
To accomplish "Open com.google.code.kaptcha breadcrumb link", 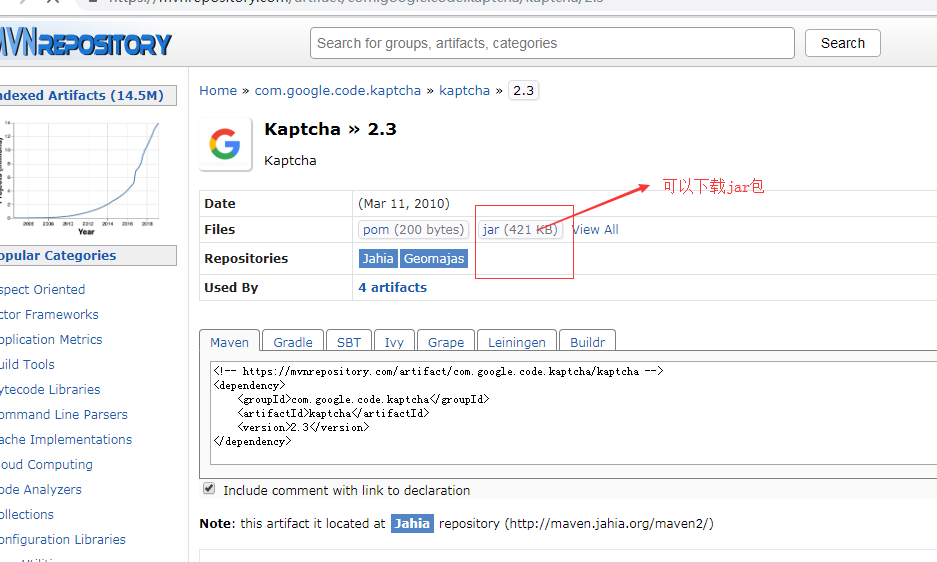I will [x=338, y=90].
